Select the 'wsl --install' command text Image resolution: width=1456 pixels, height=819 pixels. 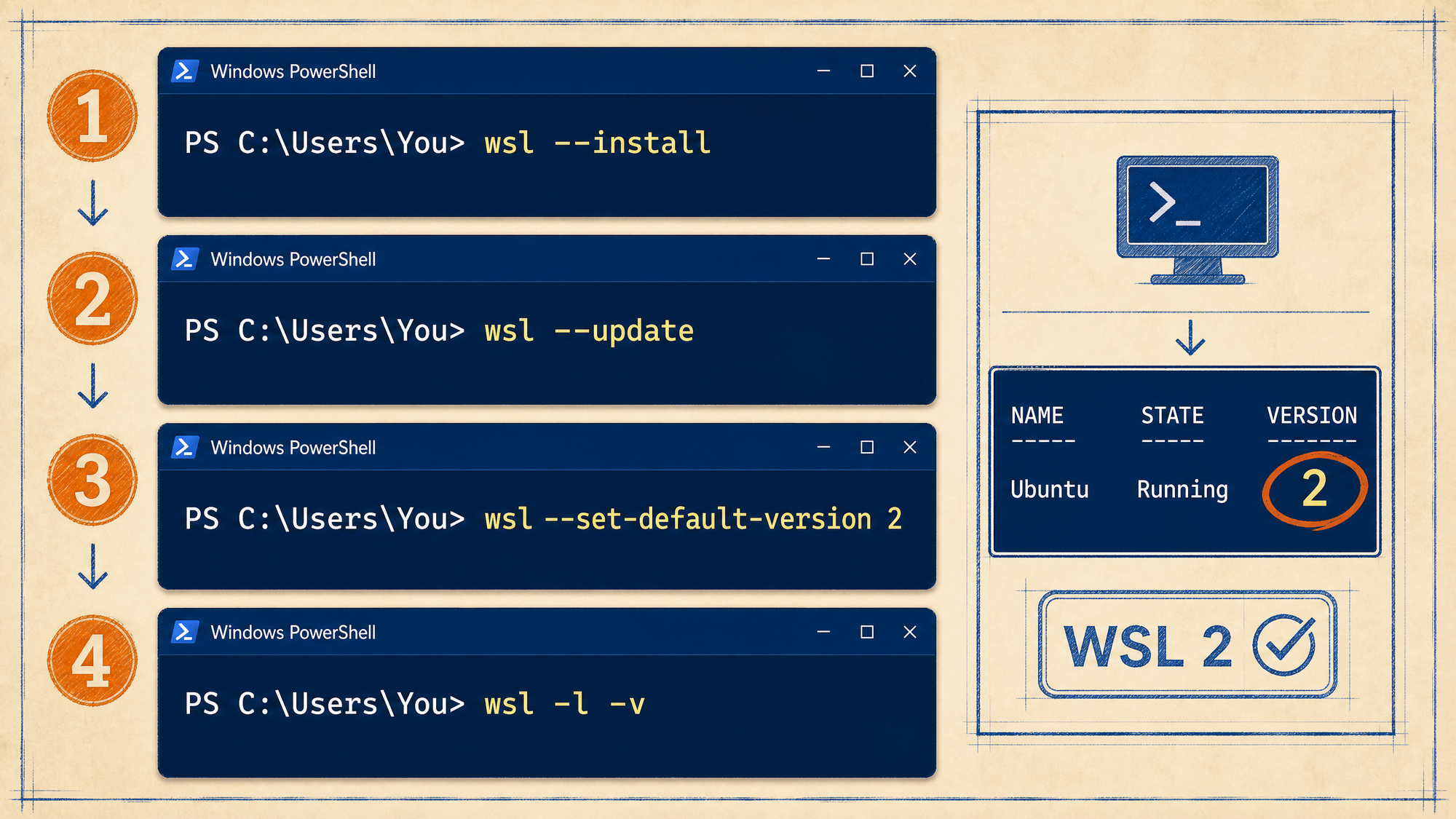598,143
